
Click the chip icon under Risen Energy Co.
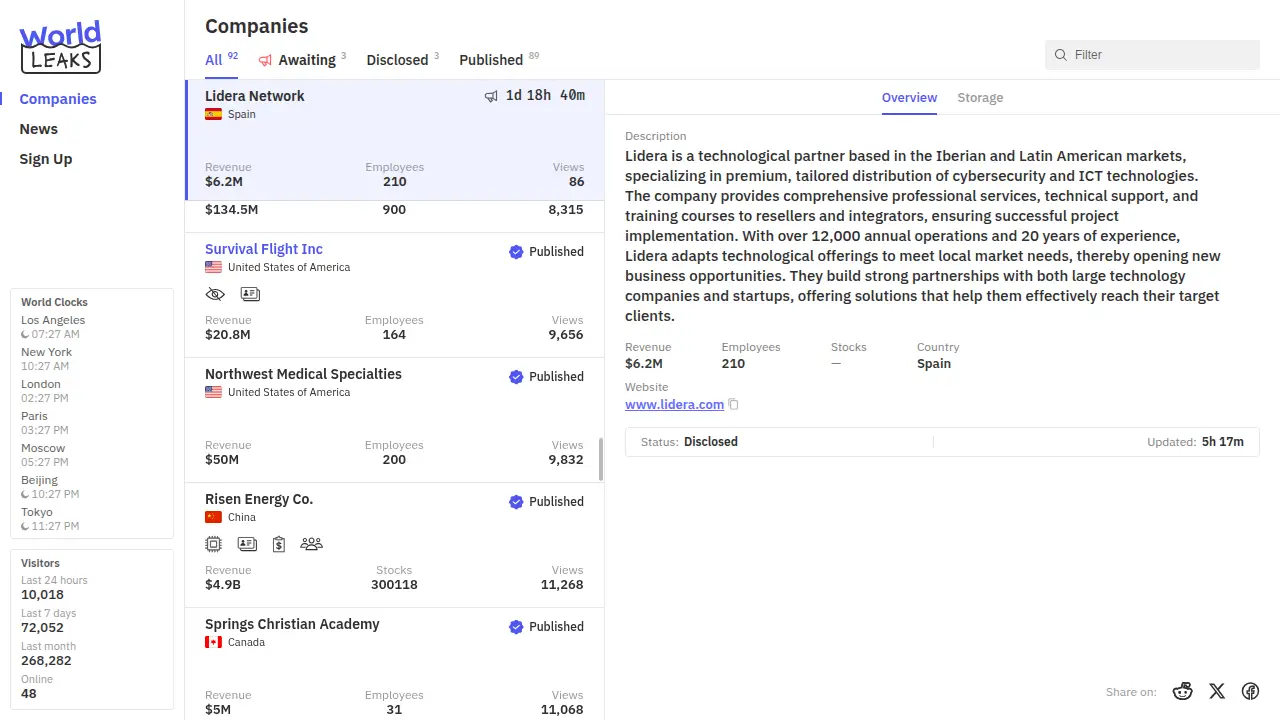point(213,544)
